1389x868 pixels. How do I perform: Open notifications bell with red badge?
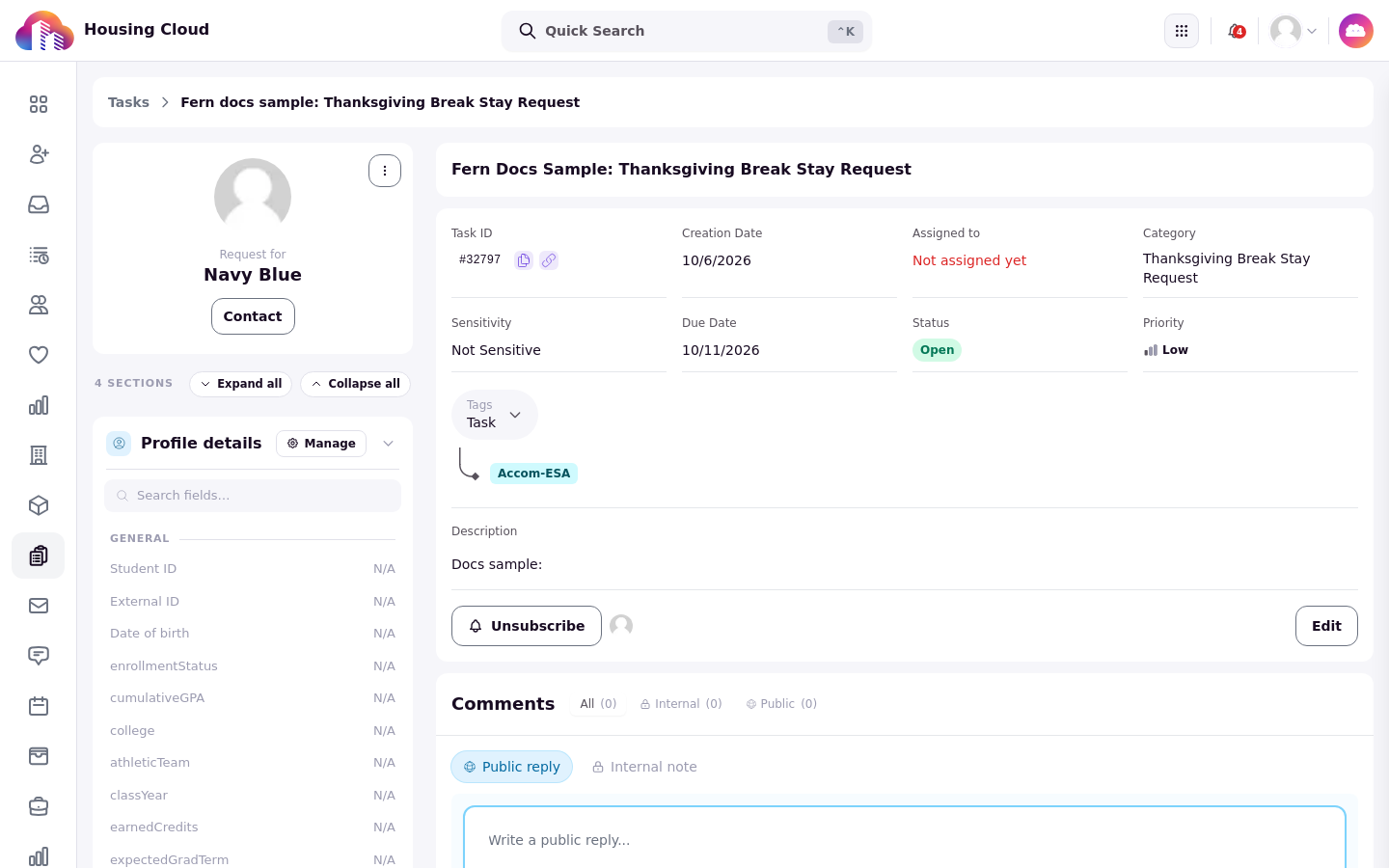point(1236,31)
